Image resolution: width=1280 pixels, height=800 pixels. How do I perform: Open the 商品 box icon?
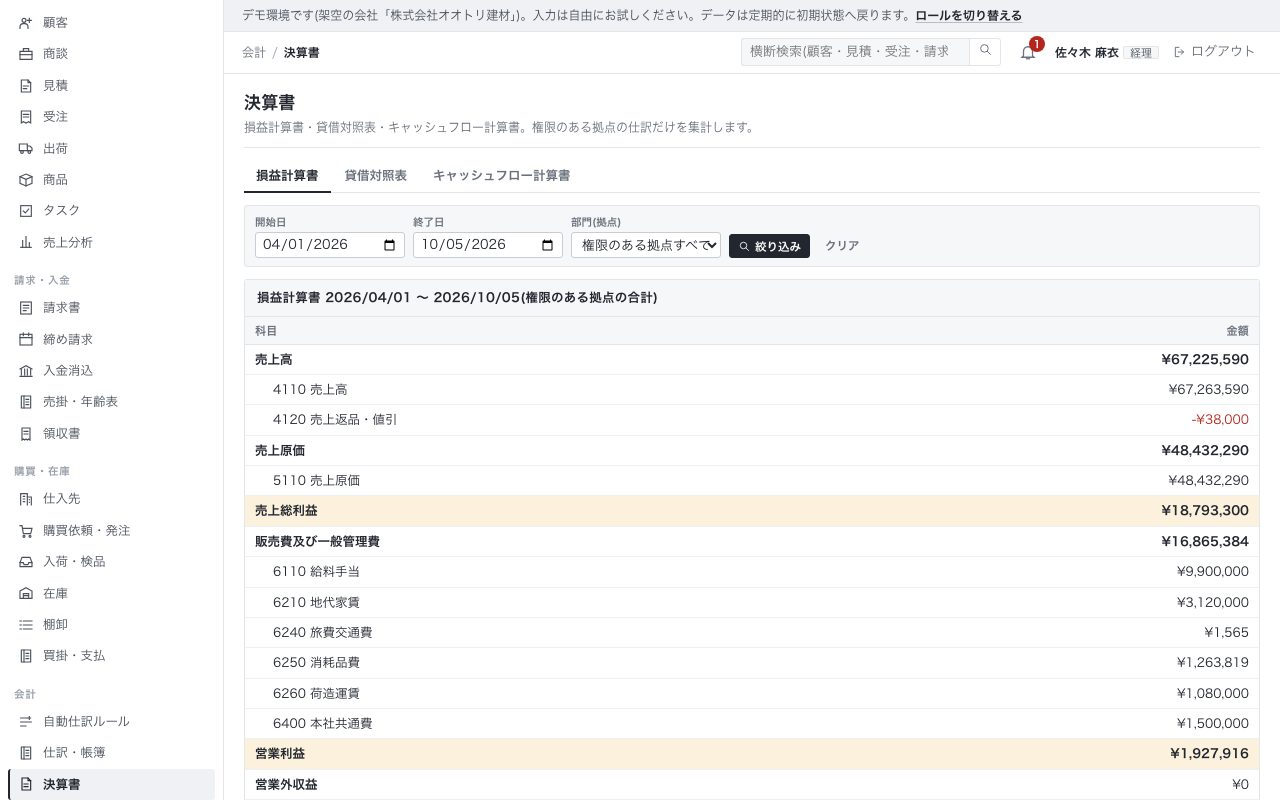tap(26, 180)
